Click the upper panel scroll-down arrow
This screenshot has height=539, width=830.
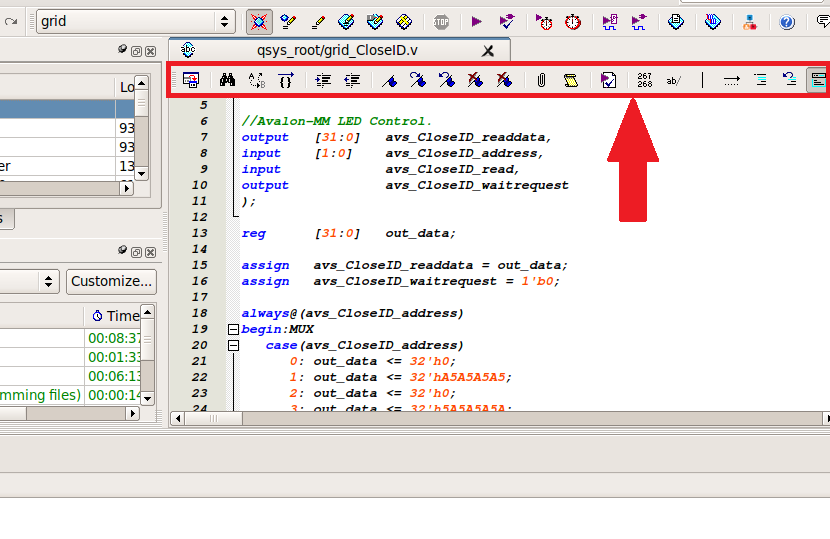tap(141, 174)
